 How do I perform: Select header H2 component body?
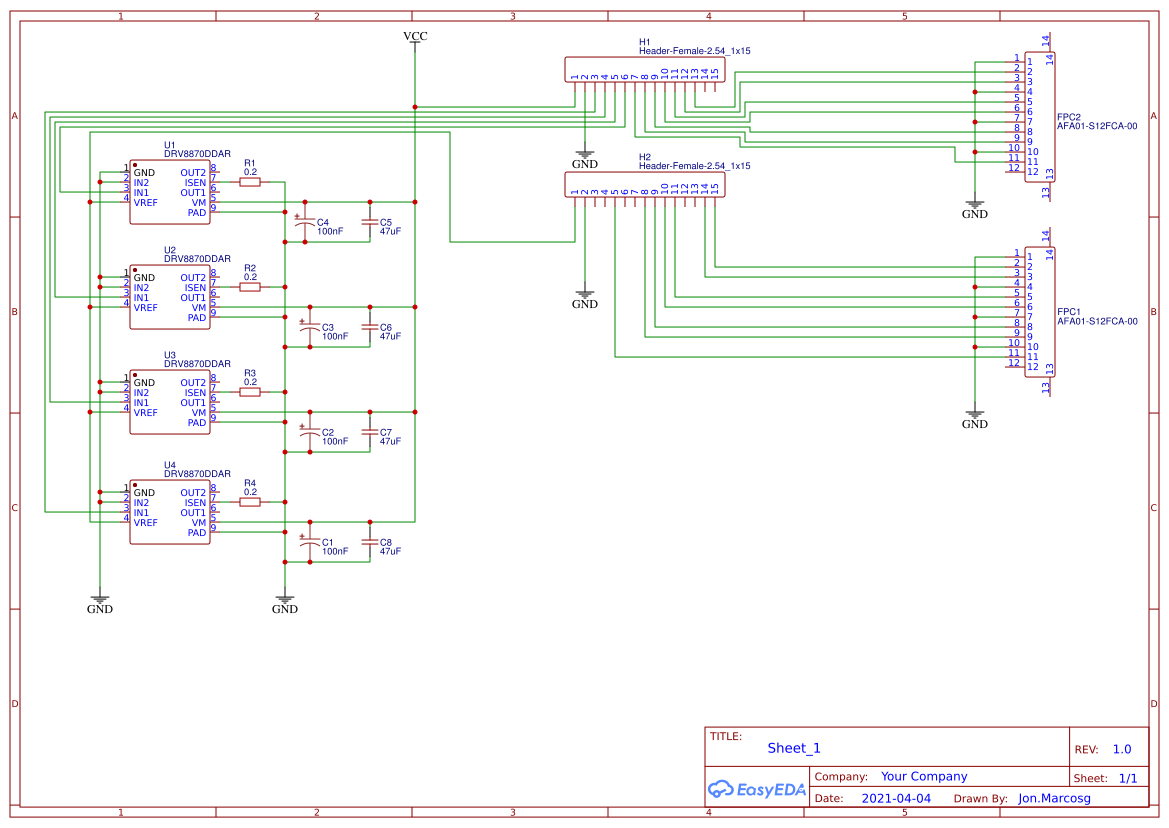coord(645,184)
